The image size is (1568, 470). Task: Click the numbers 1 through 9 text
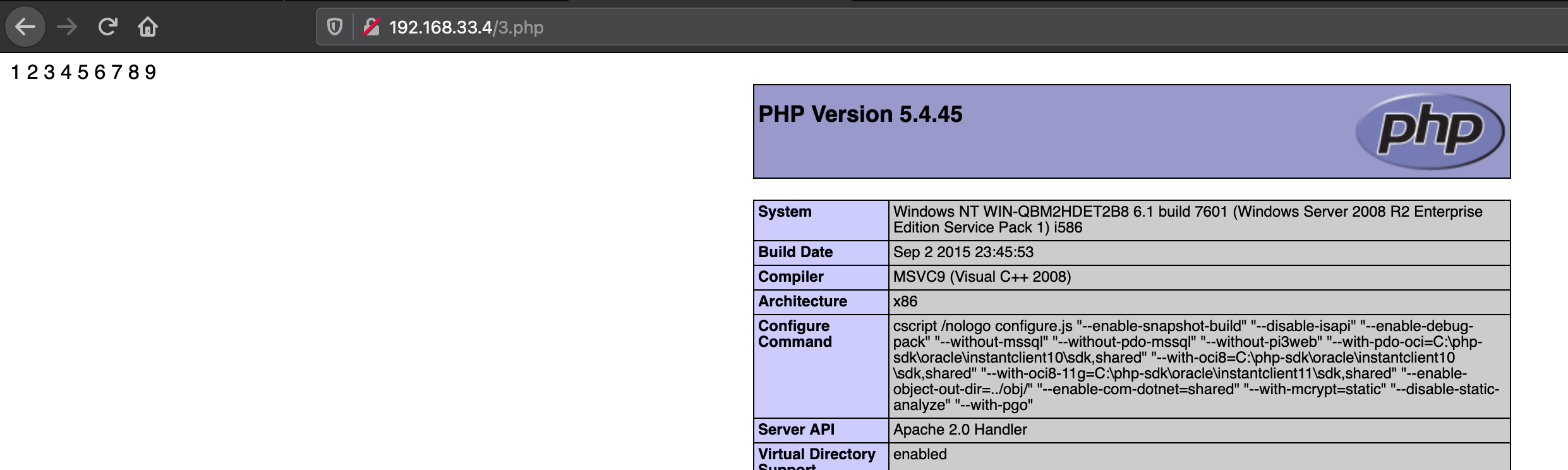(x=83, y=73)
